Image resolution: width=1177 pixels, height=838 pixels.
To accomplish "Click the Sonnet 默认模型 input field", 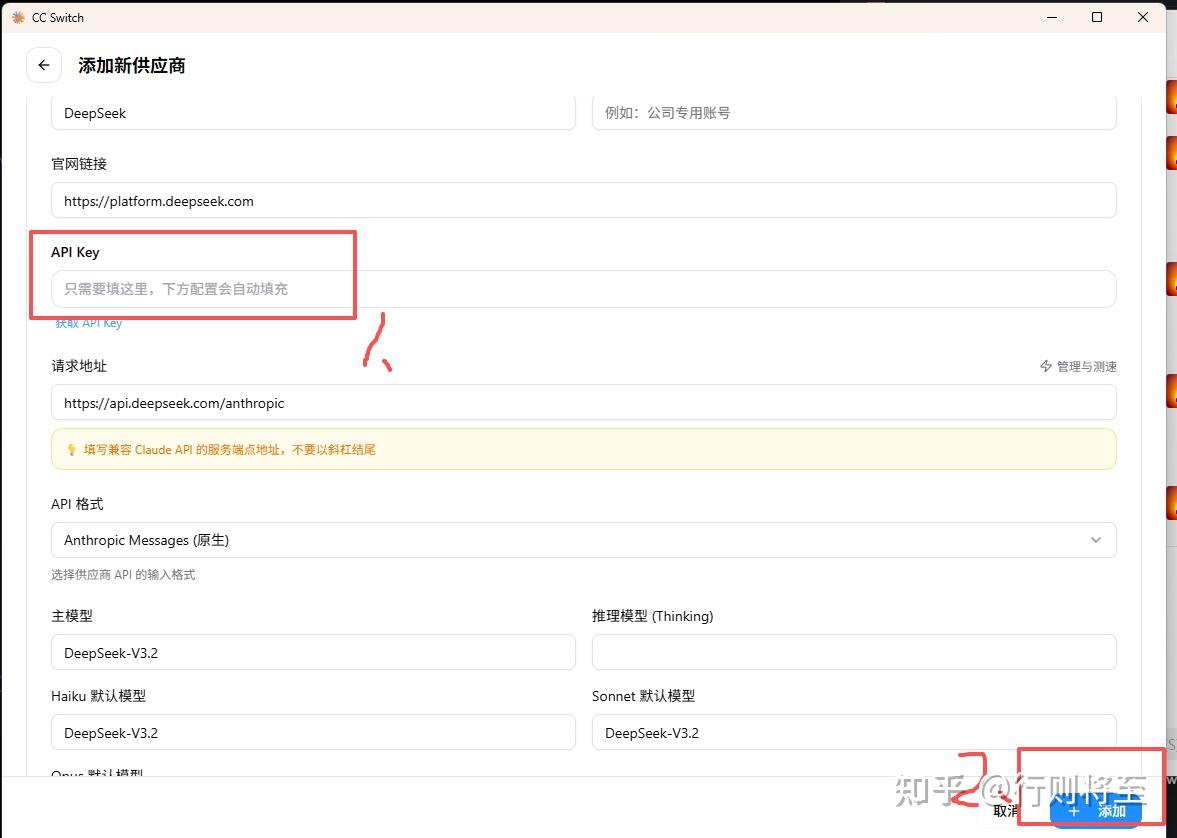I will pyautogui.click(x=854, y=732).
